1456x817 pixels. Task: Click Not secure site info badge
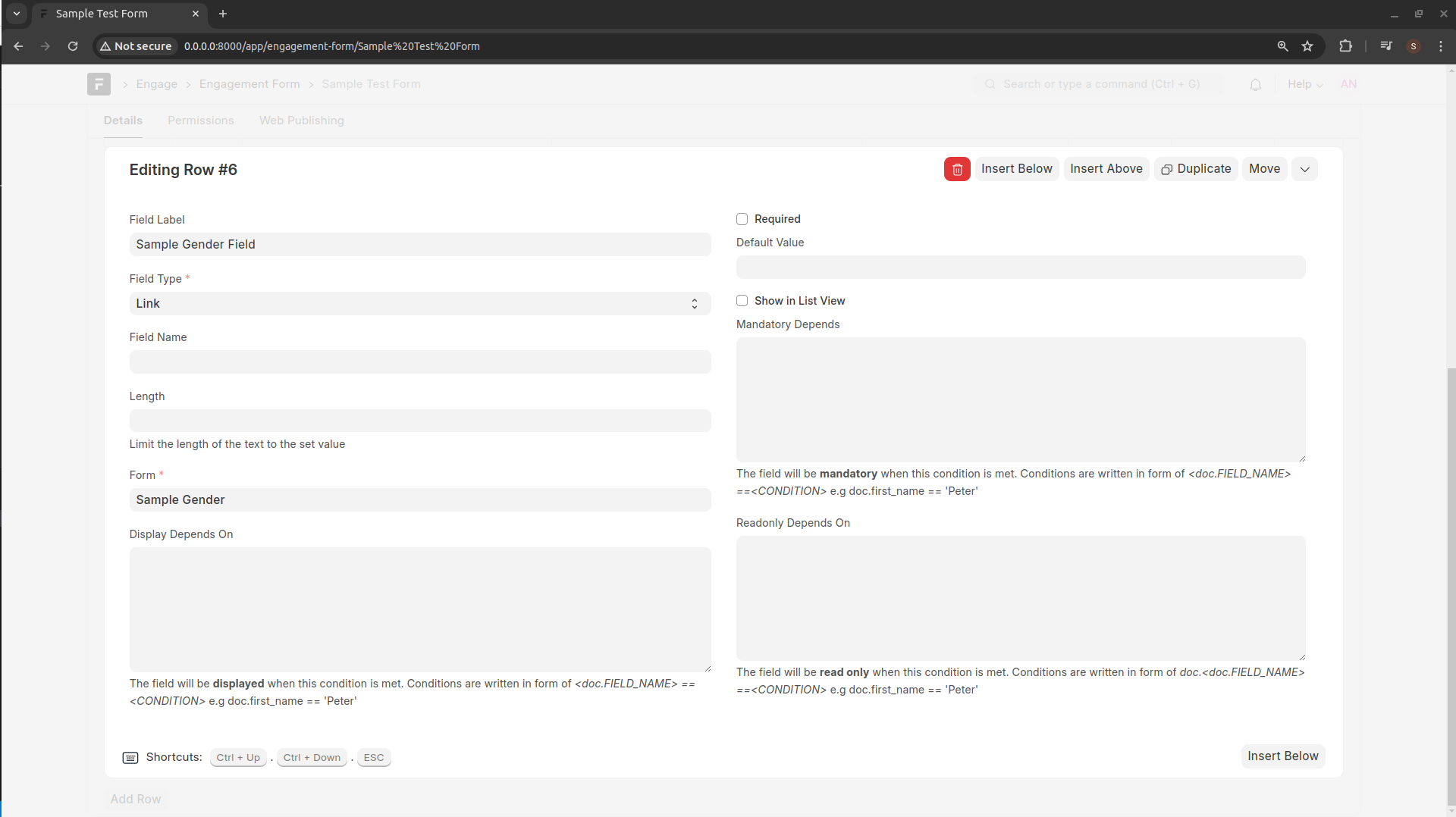point(136,46)
